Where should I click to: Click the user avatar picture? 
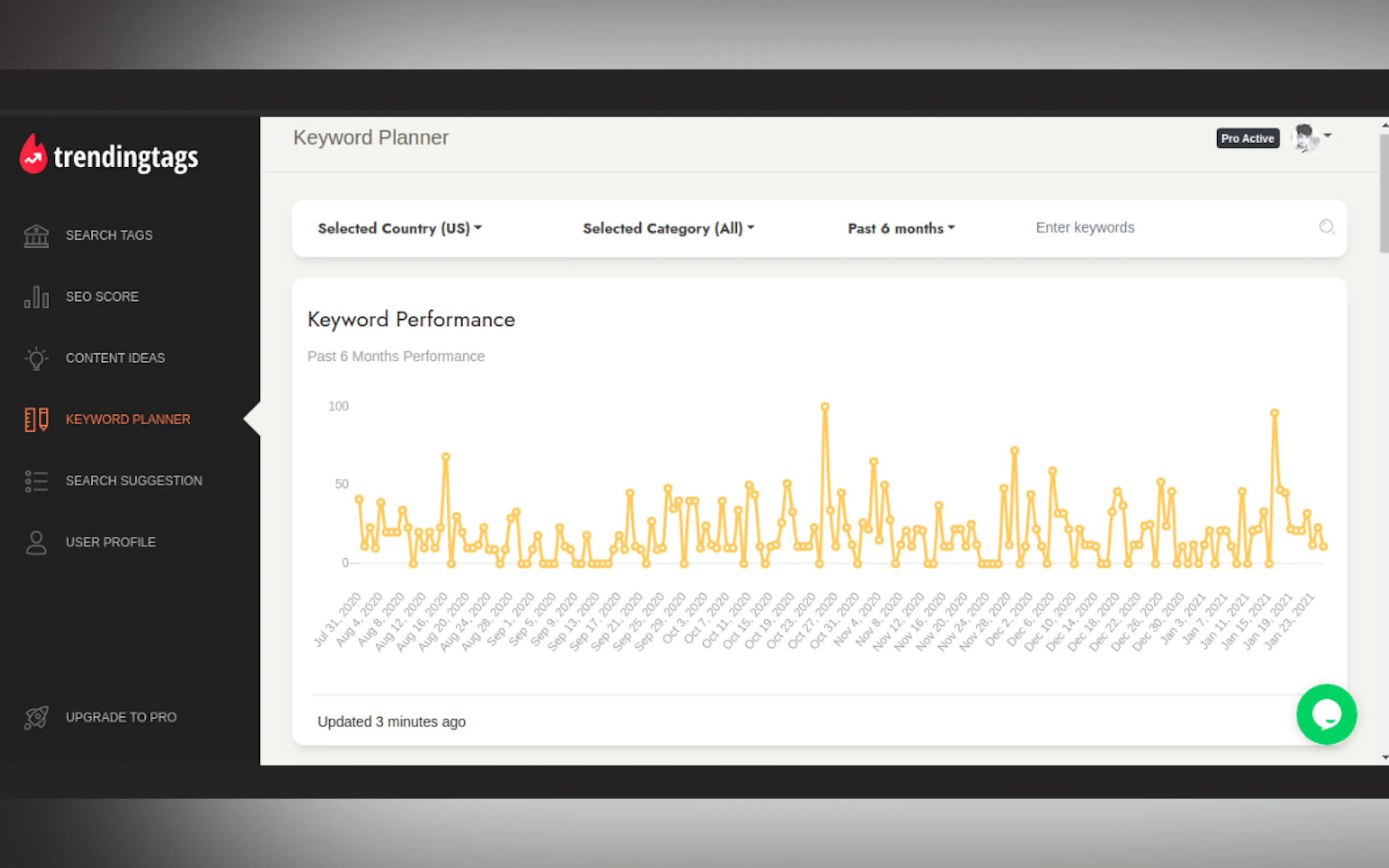(1305, 138)
